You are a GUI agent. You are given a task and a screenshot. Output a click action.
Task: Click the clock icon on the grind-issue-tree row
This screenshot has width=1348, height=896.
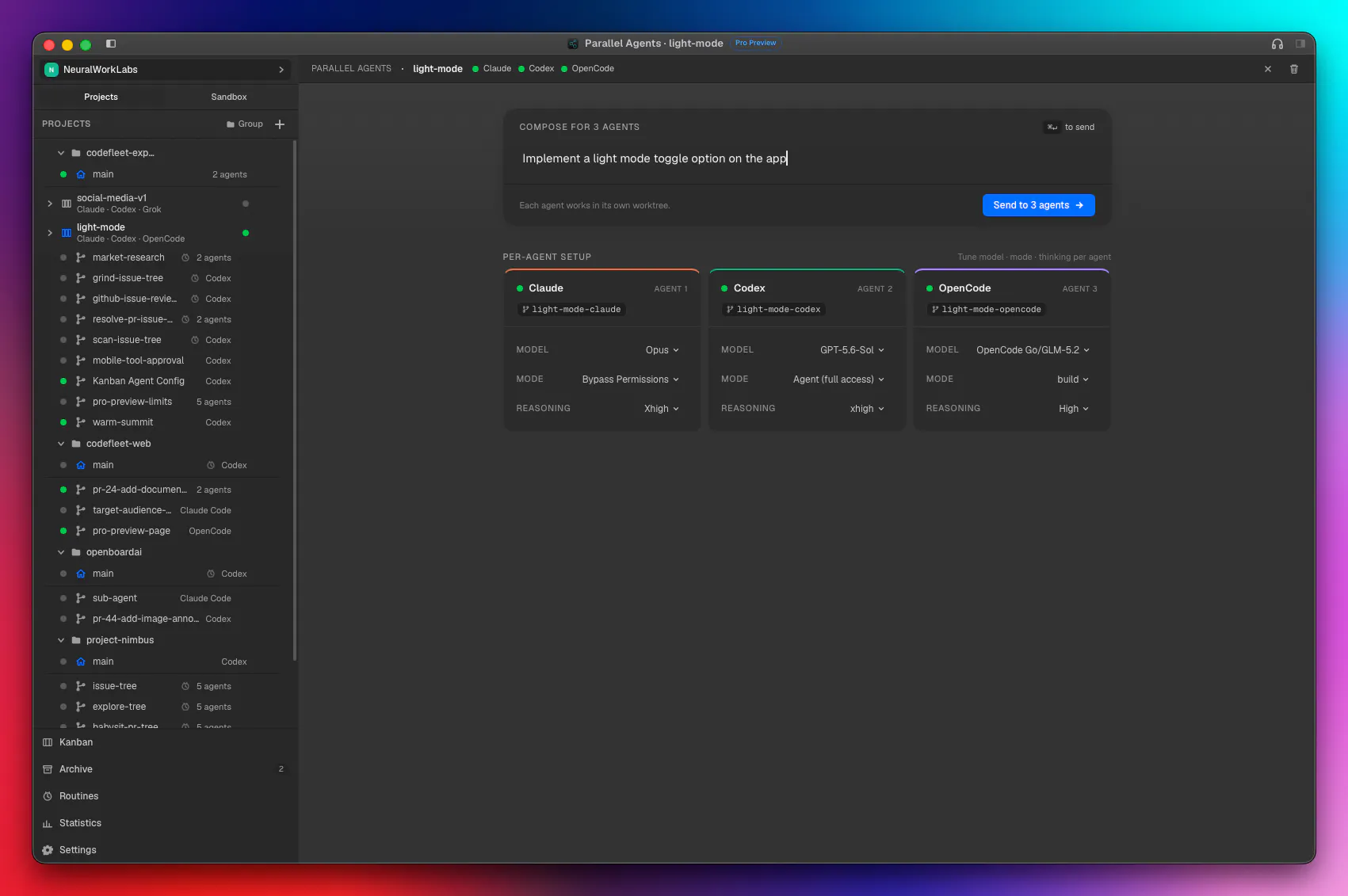195,278
